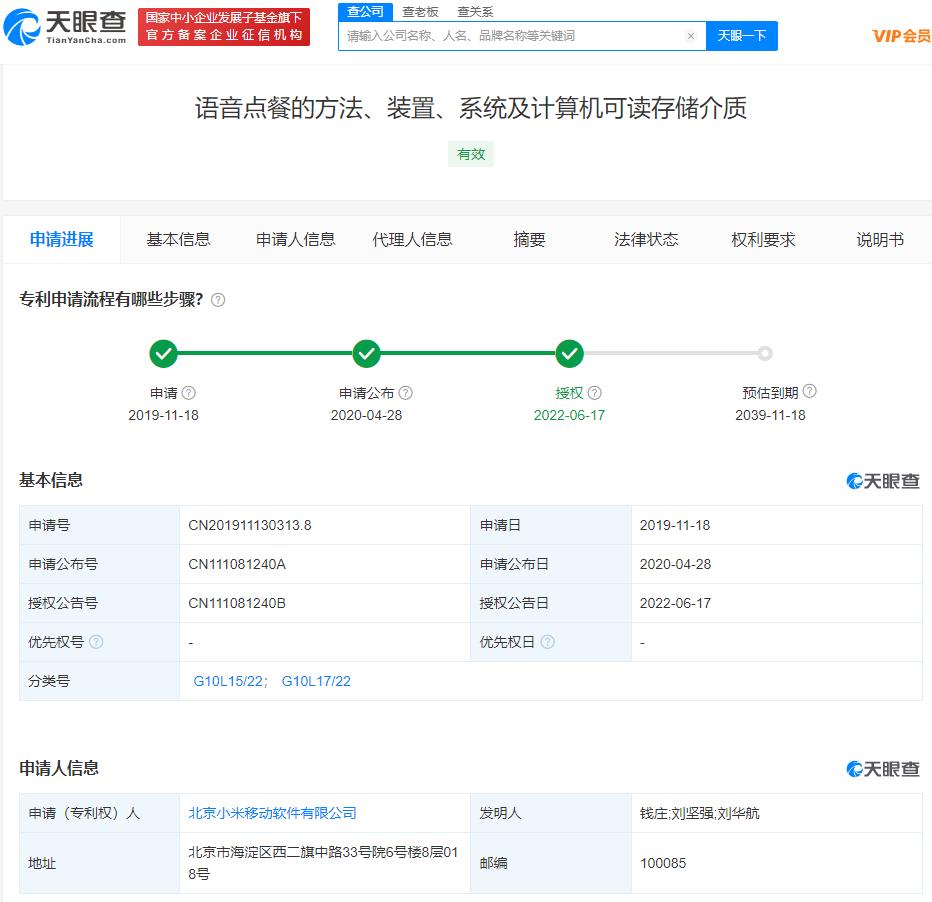Screen dimensions: 932x902
Task: Click the TianYanCha logo in header
Action: coord(64,27)
